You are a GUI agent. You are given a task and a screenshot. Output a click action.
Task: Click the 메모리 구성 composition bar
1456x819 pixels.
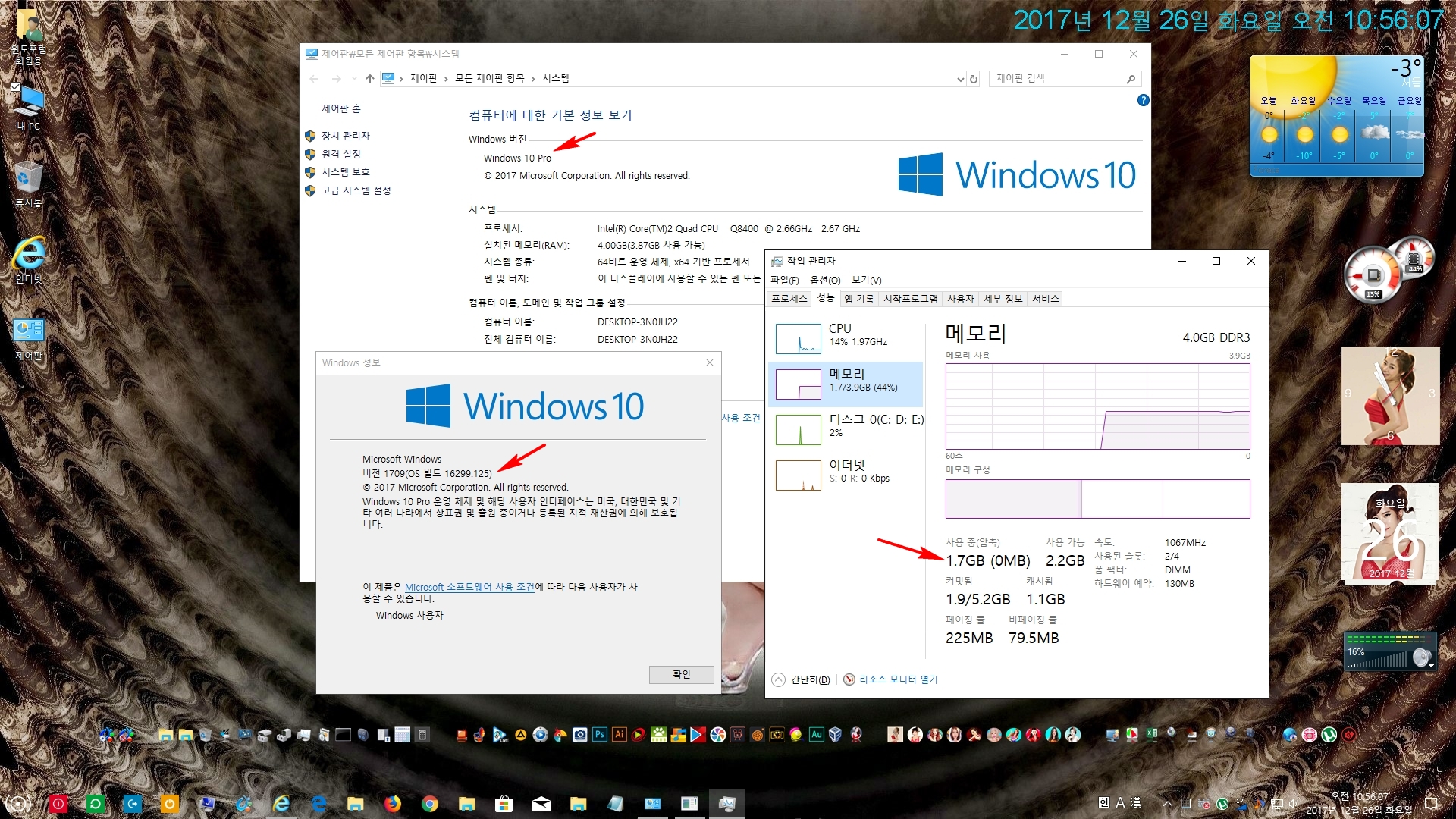tap(1097, 498)
